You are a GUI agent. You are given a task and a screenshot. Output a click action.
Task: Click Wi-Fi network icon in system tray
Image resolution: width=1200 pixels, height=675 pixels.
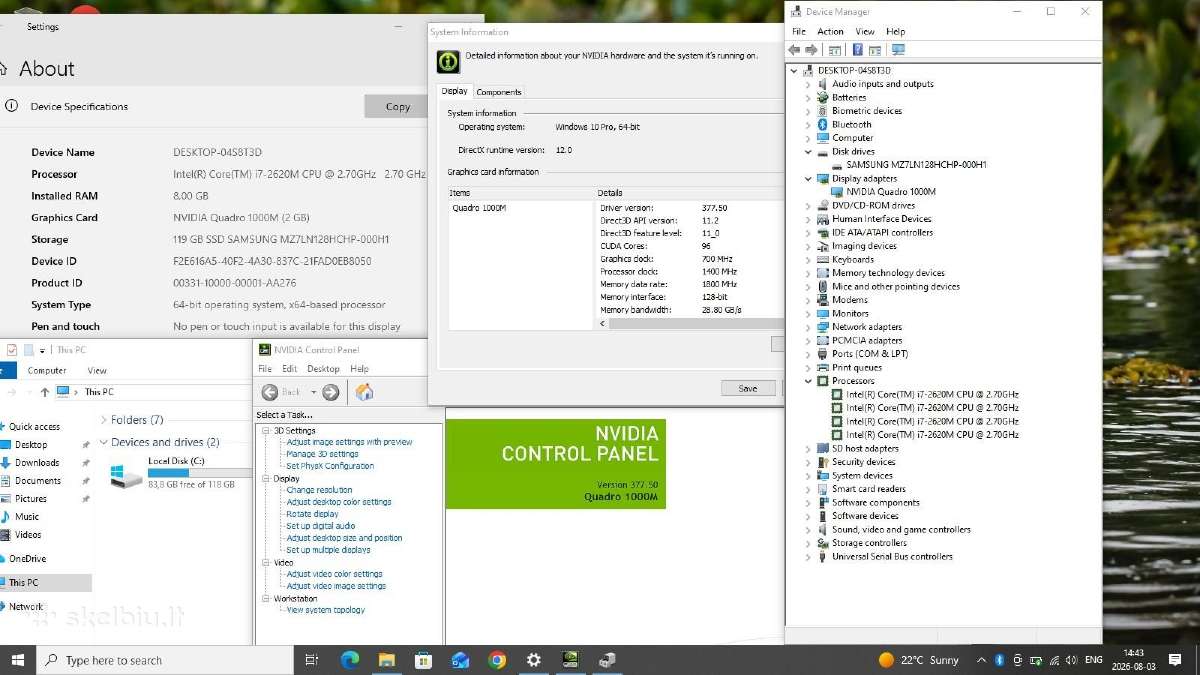pyautogui.click(x=1054, y=660)
